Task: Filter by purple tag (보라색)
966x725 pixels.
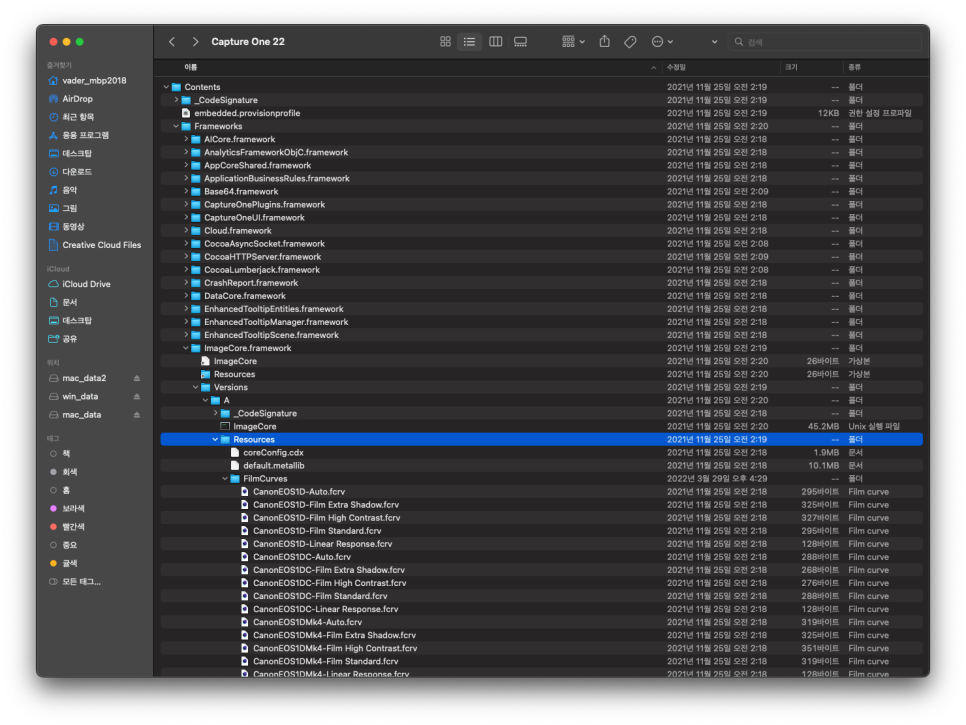Action: coord(73,509)
